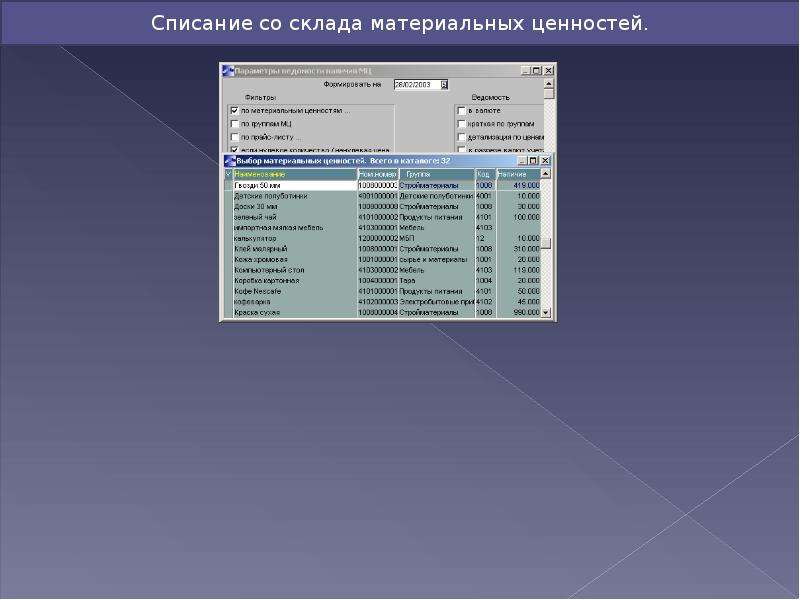Sort by the Наименование column header

295,174
